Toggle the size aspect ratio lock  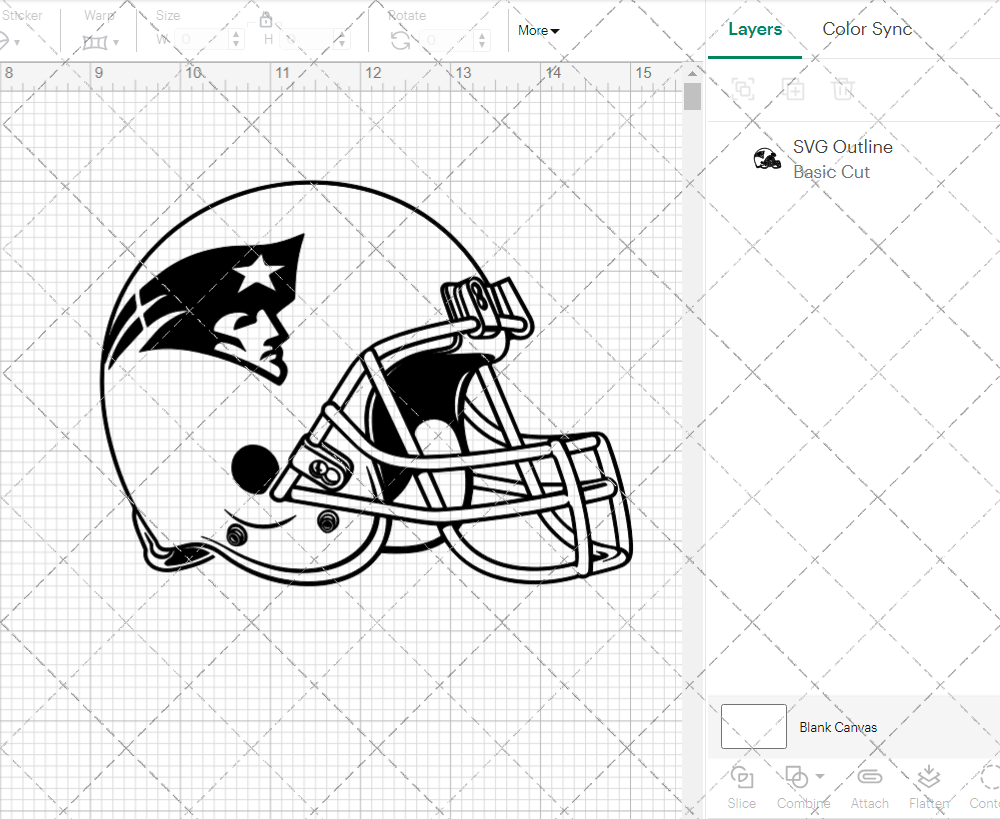tap(266, 20)
